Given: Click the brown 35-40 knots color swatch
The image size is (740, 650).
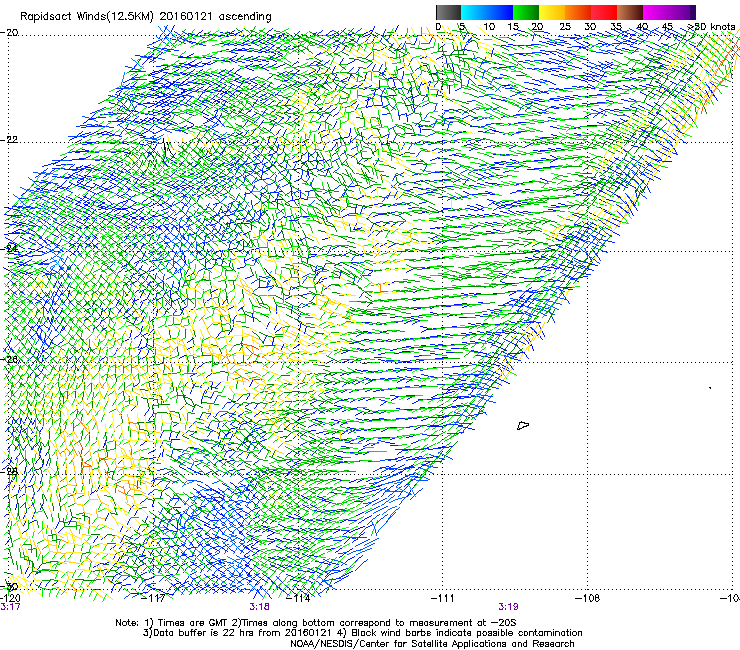Looking at the screenshot, I should point(630,12).
